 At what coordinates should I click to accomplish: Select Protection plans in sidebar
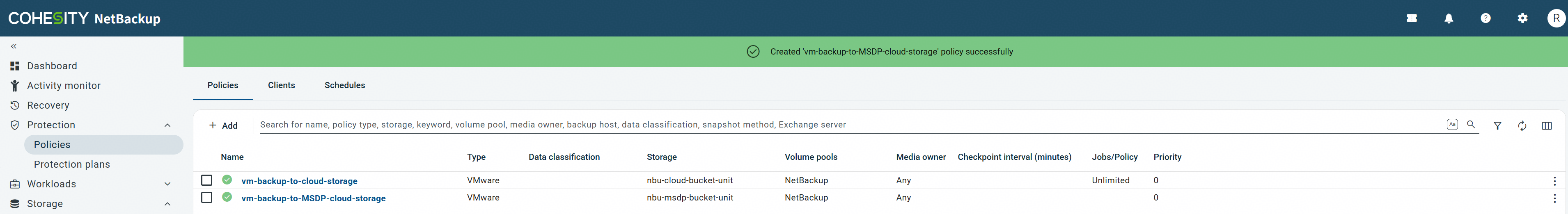[72, 164]
